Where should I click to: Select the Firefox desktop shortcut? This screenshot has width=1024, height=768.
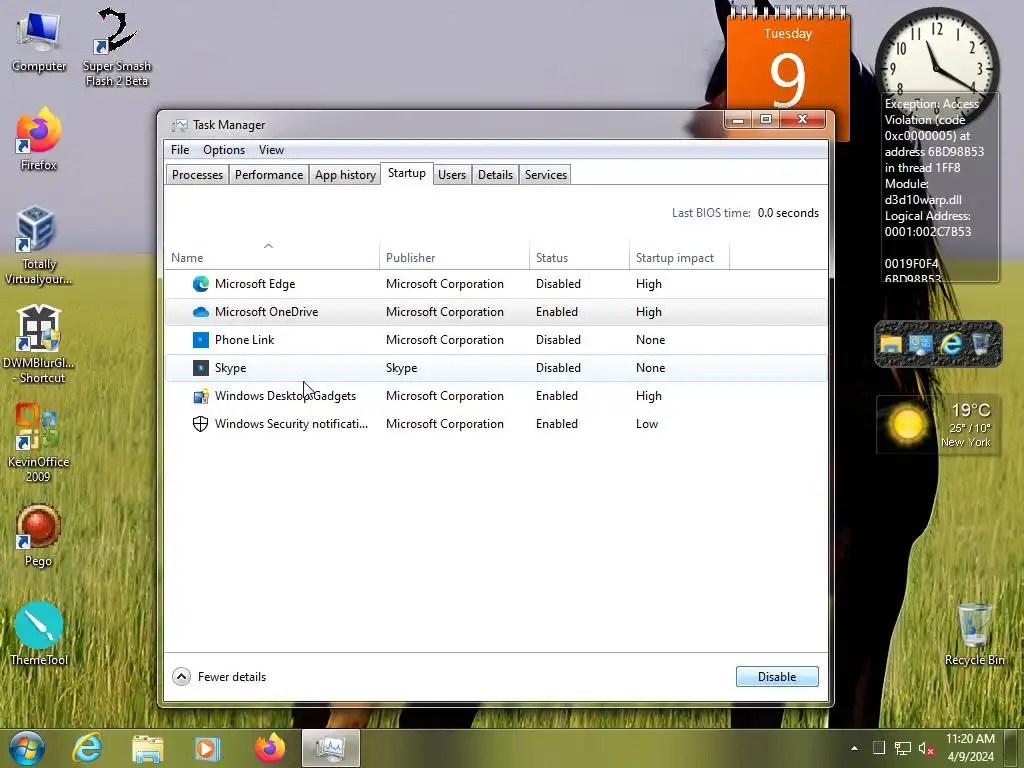39,139
